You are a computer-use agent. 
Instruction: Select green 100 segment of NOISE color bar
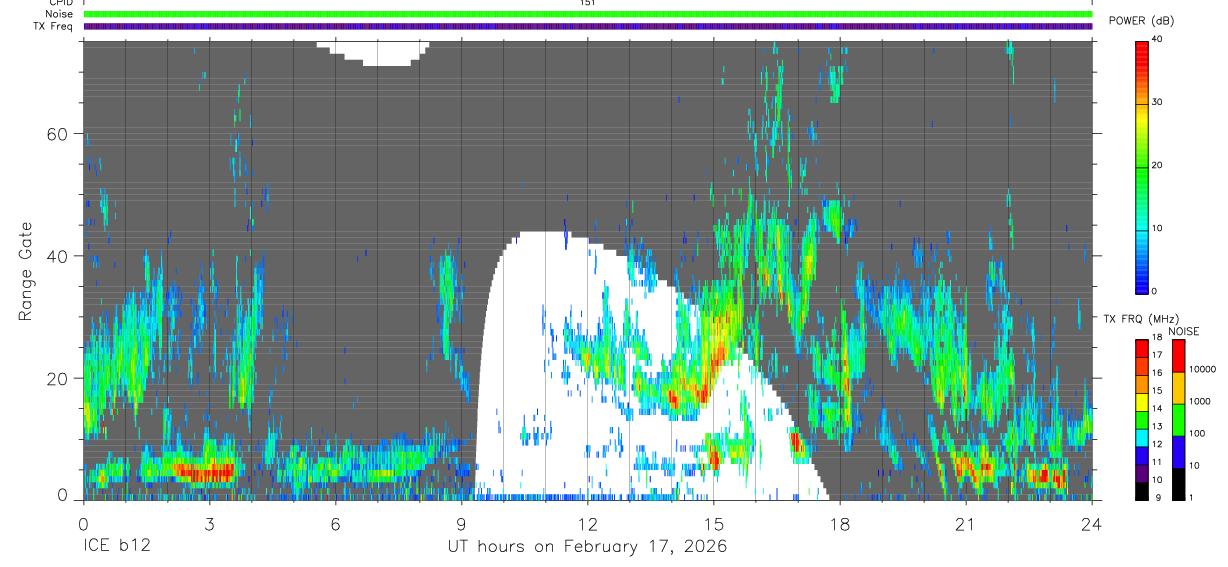click(1178, 420)
